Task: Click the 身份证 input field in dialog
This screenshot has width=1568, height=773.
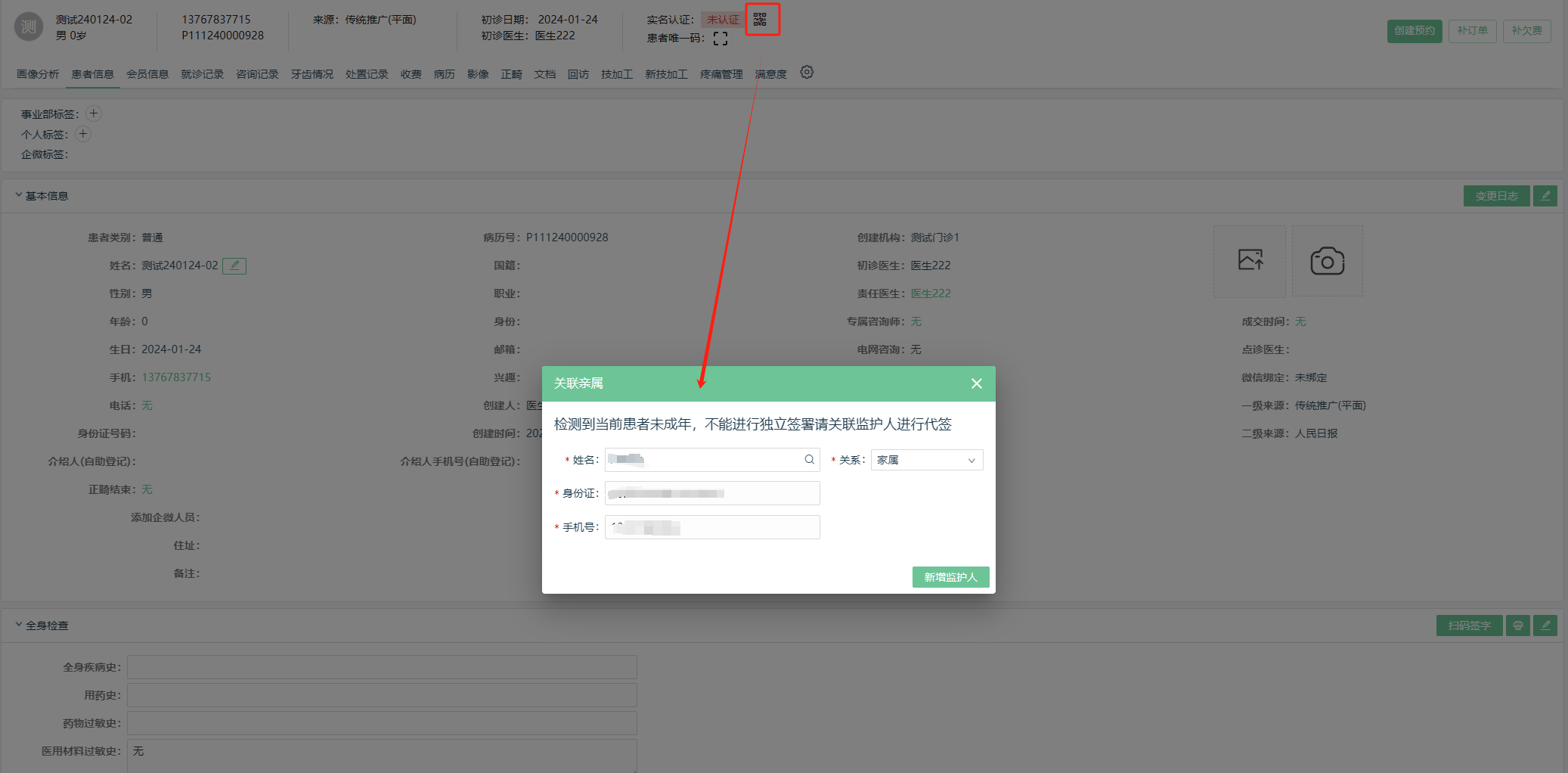Action: 712,493
